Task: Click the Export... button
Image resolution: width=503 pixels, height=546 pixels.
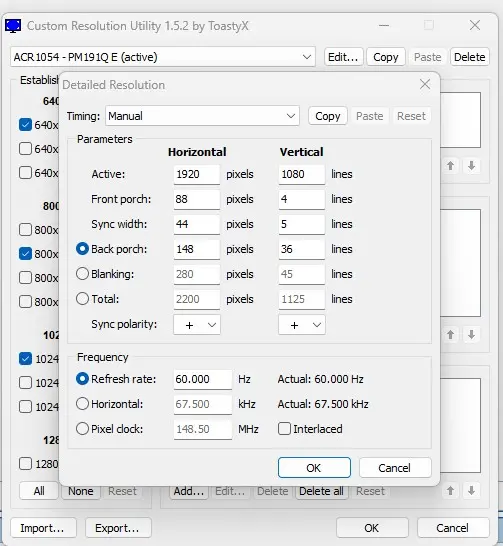Action: pos(118,528)
